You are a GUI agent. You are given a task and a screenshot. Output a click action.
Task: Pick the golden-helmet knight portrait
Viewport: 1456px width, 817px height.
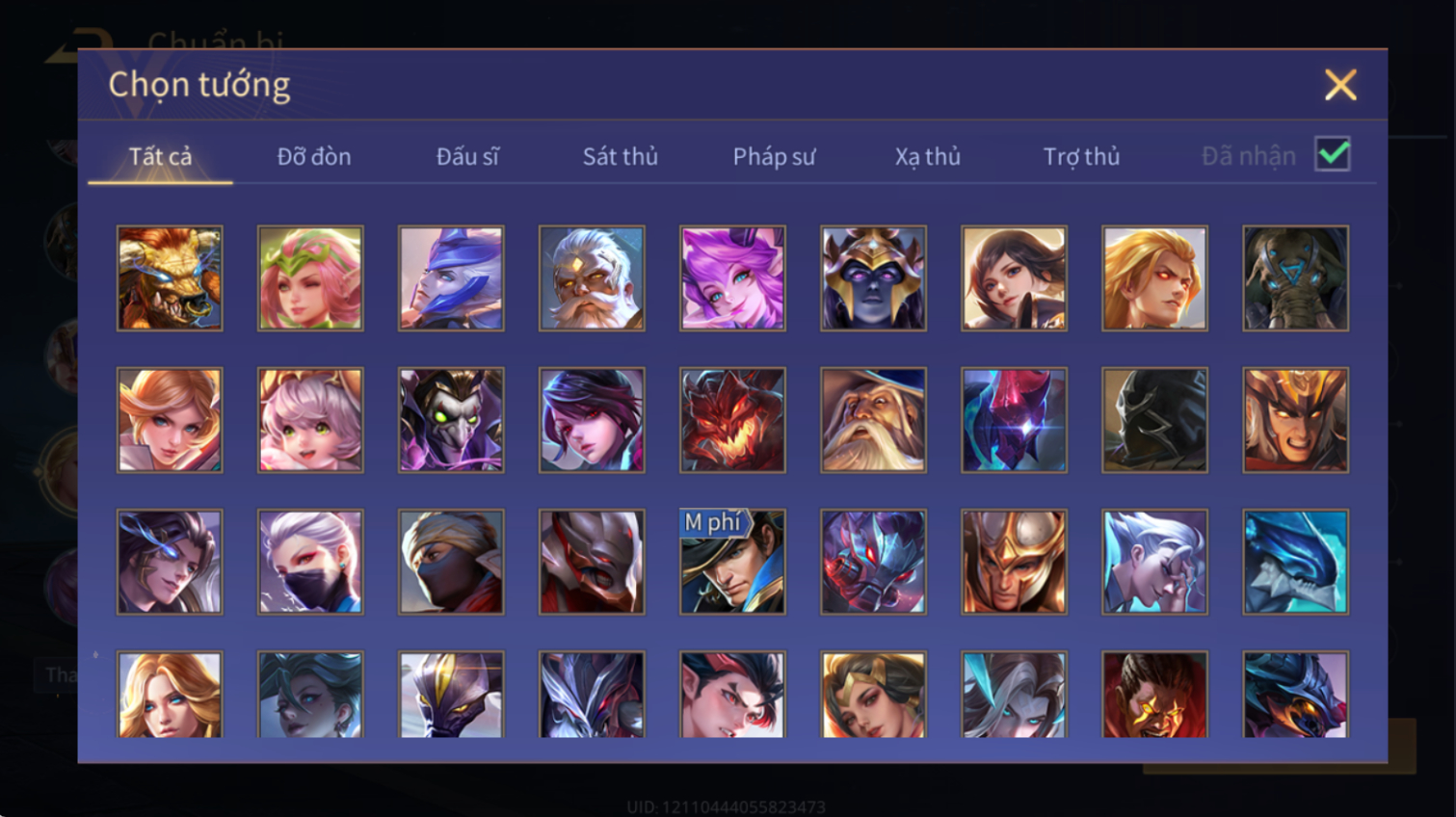point(1014,562)
